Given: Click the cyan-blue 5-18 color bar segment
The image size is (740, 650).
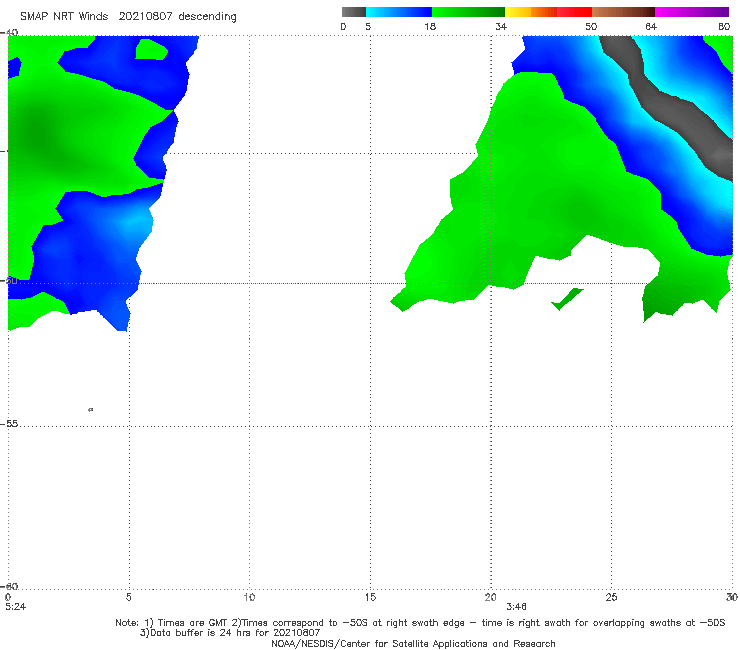Looking at the screenshot, I should (399, 12).
